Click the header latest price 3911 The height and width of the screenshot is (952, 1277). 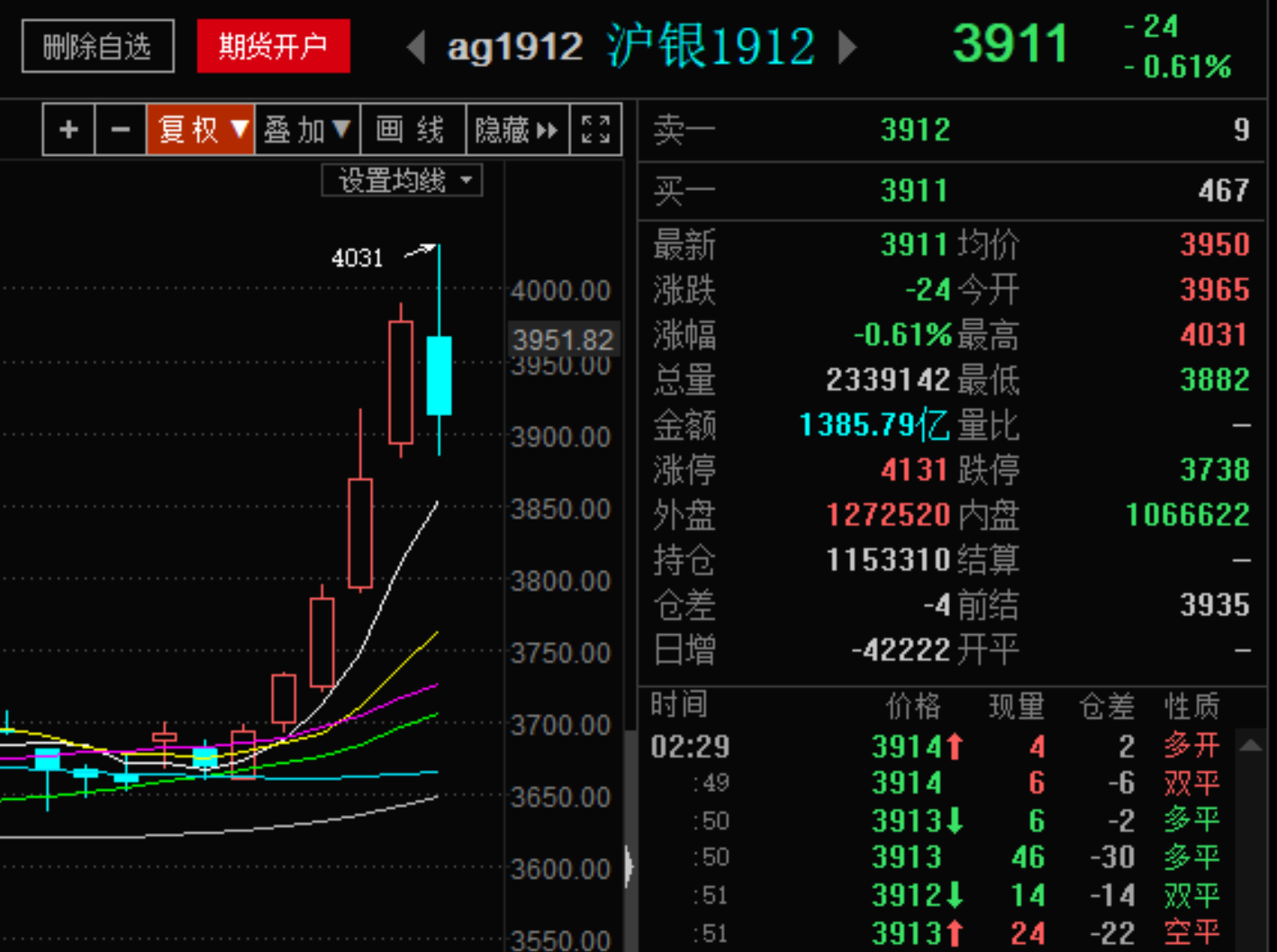pyautogui.click(x=1010, y=43)
